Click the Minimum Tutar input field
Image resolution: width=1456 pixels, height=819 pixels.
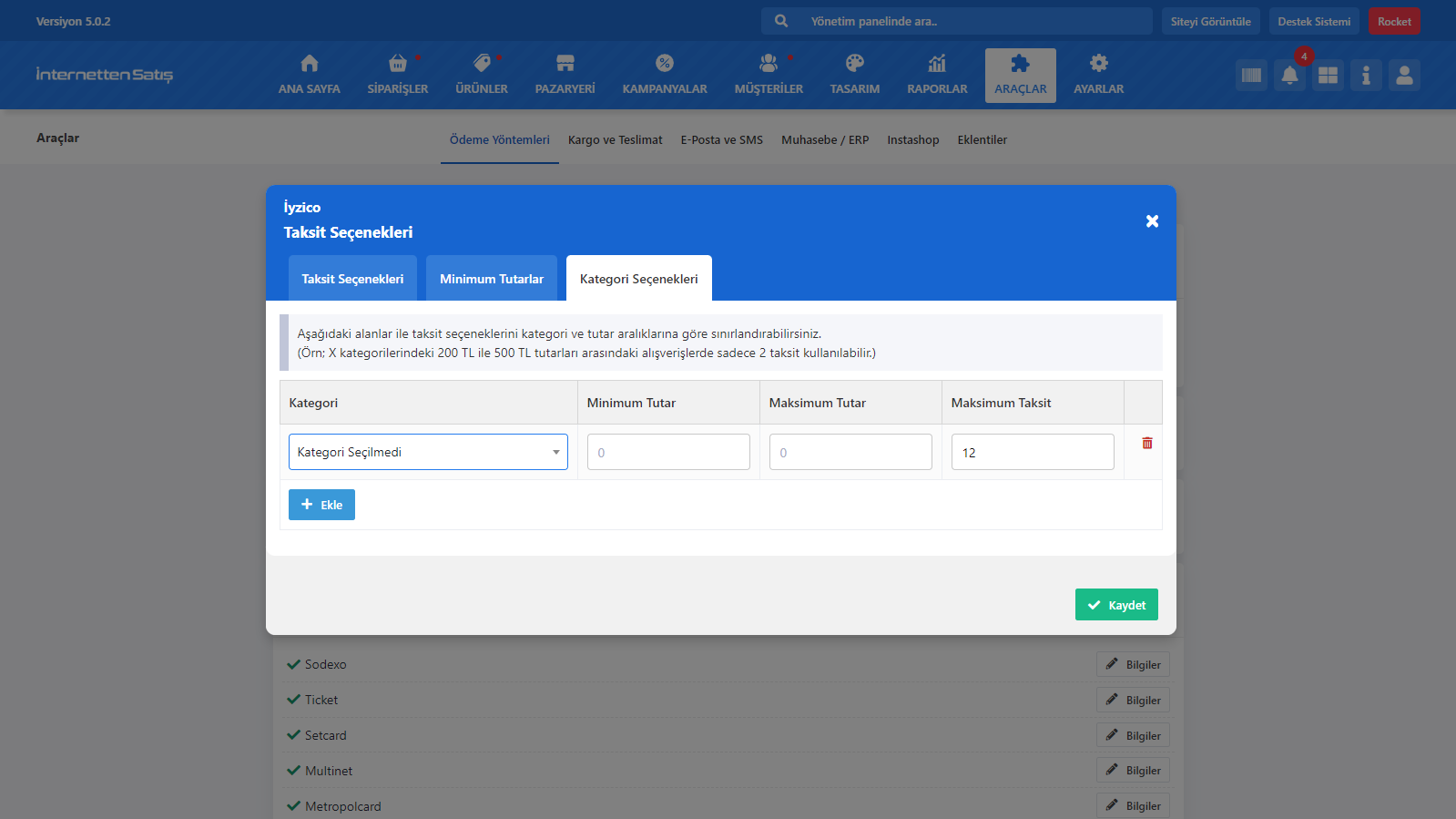click(668, 452)
